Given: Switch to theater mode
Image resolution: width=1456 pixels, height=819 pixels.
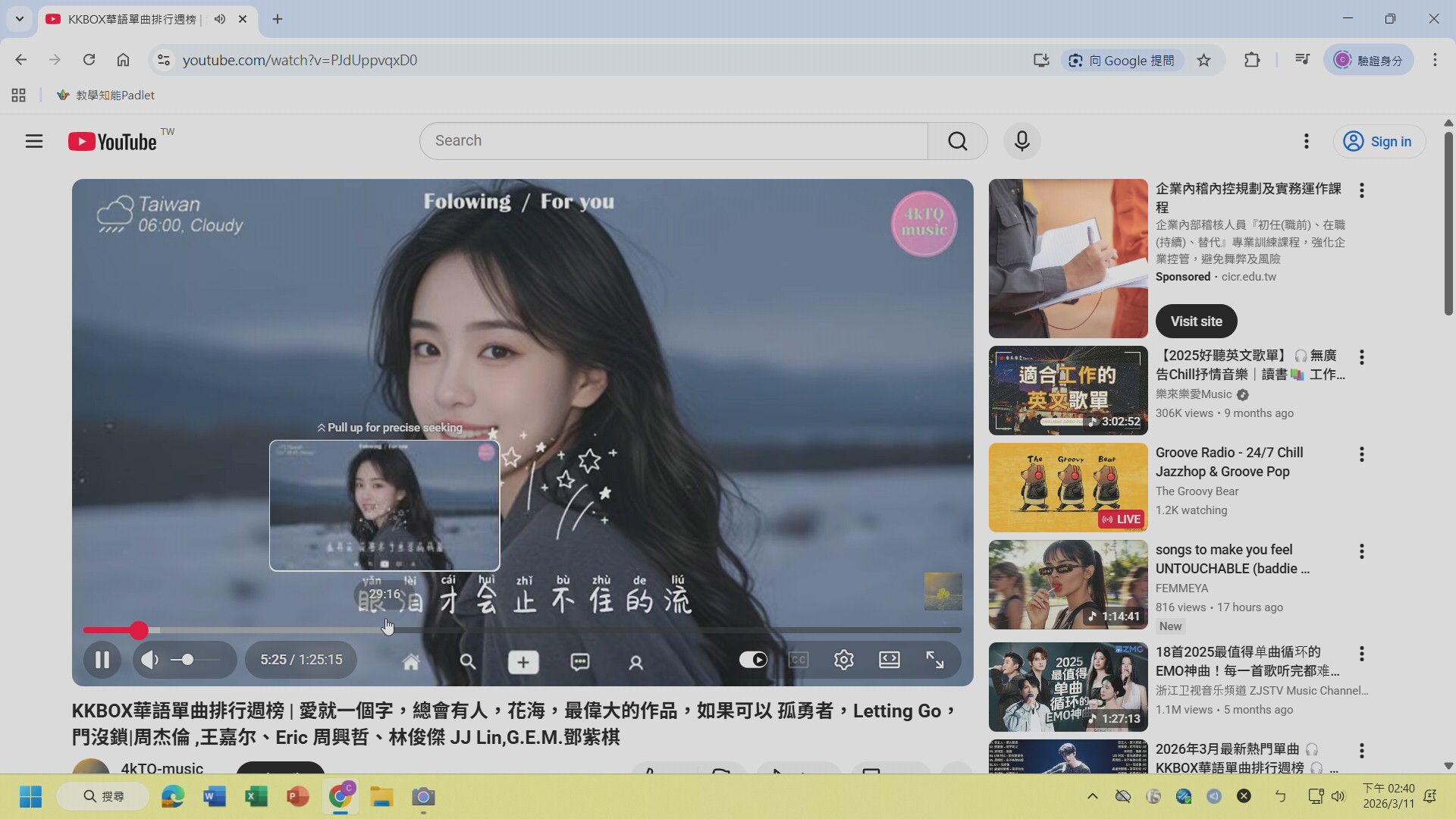Looking at the screenshot, I should click(x=889, y=660).
